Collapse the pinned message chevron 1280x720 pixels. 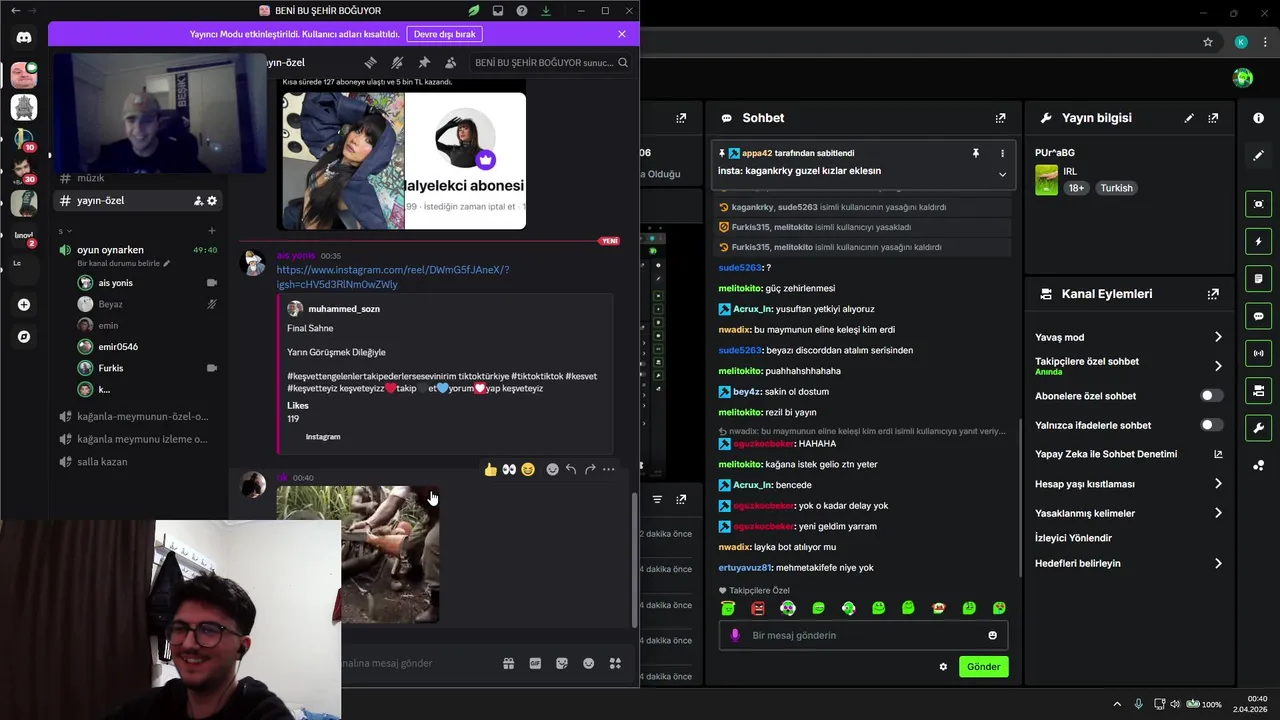coord(1002,174)
